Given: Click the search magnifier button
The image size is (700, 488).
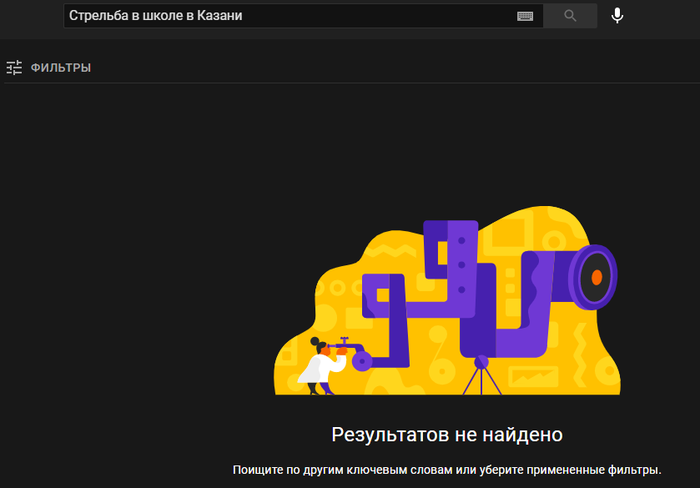Looking at the screenshot, I should point(571,16).
